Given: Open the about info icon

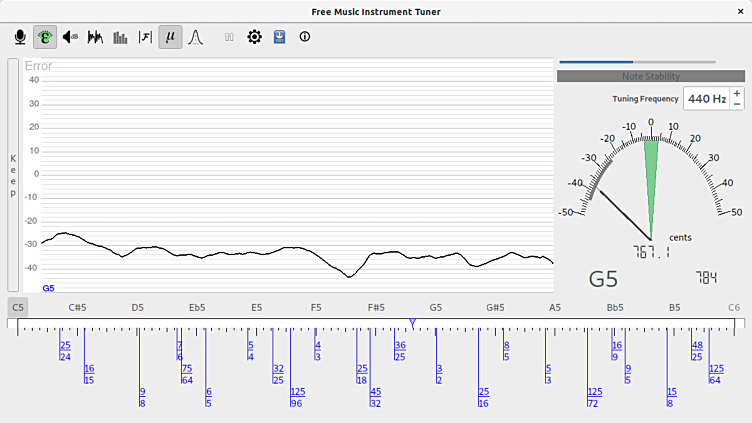Looking at the screenshot, I should tap(305, 38).
